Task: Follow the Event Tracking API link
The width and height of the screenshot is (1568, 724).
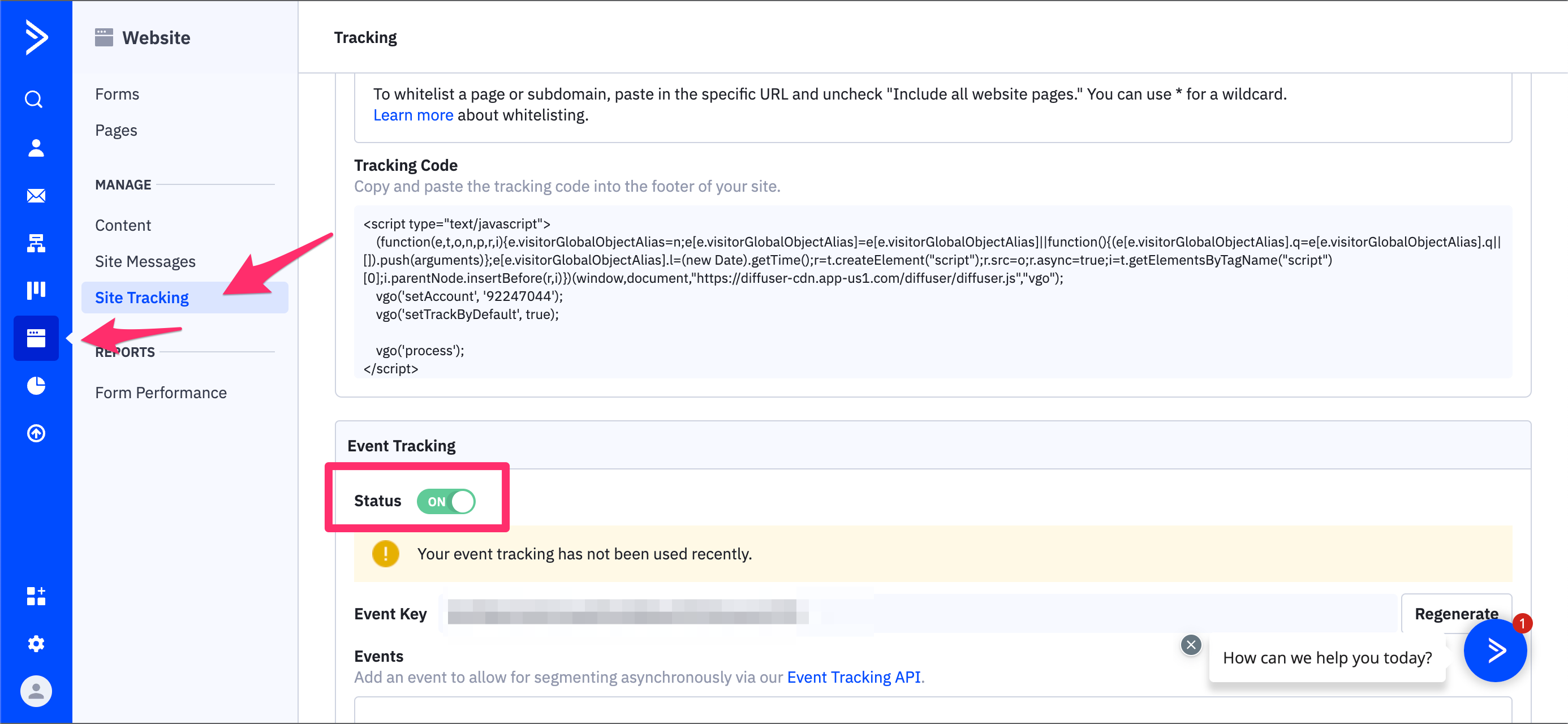Action: [x=854, y=677]
